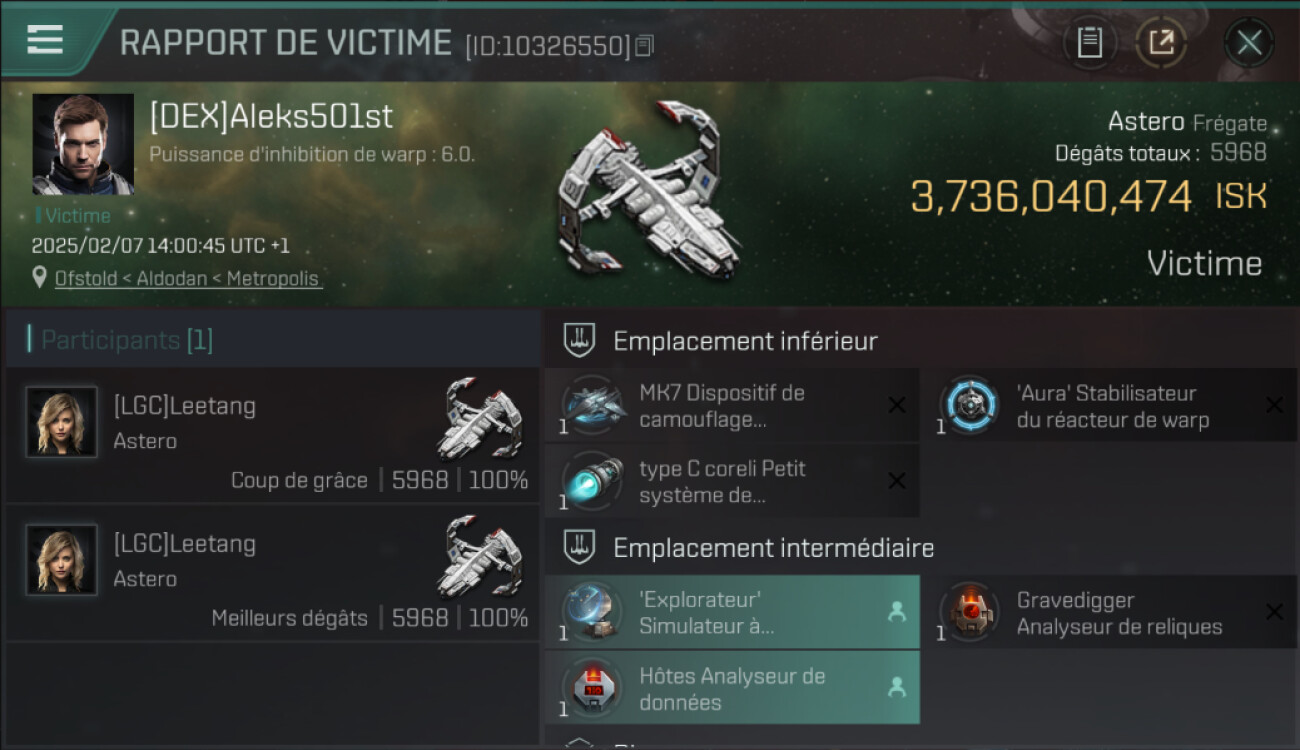
Task: Select the Hôtes data analyzer icon
Action: click(593, 688)
